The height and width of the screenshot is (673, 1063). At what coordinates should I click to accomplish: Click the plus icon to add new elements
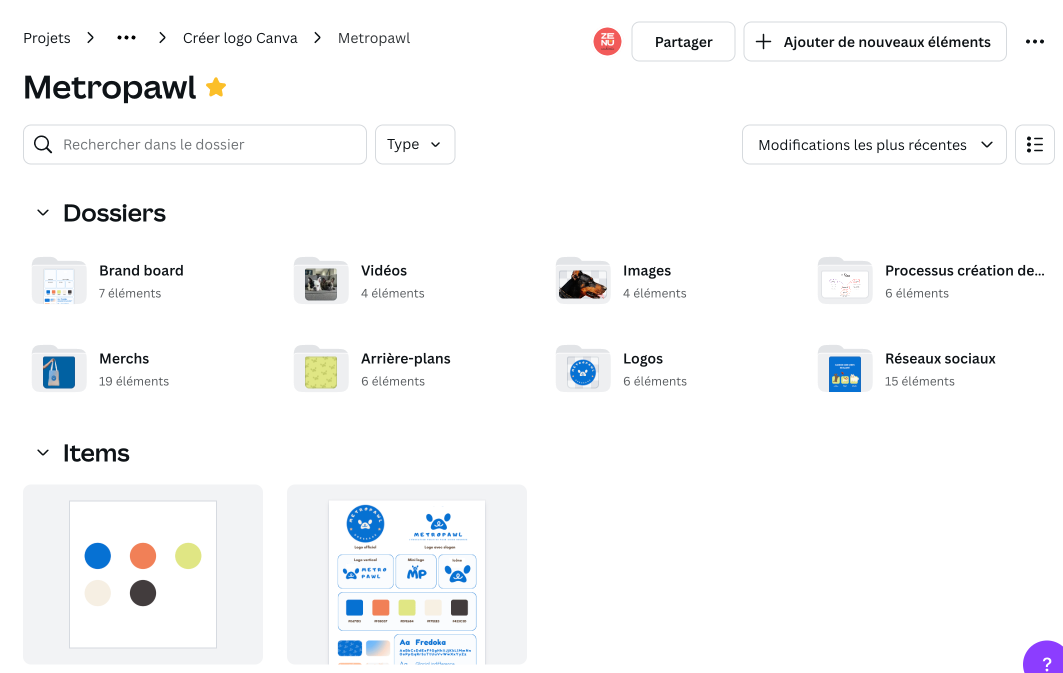pos(764,41)
